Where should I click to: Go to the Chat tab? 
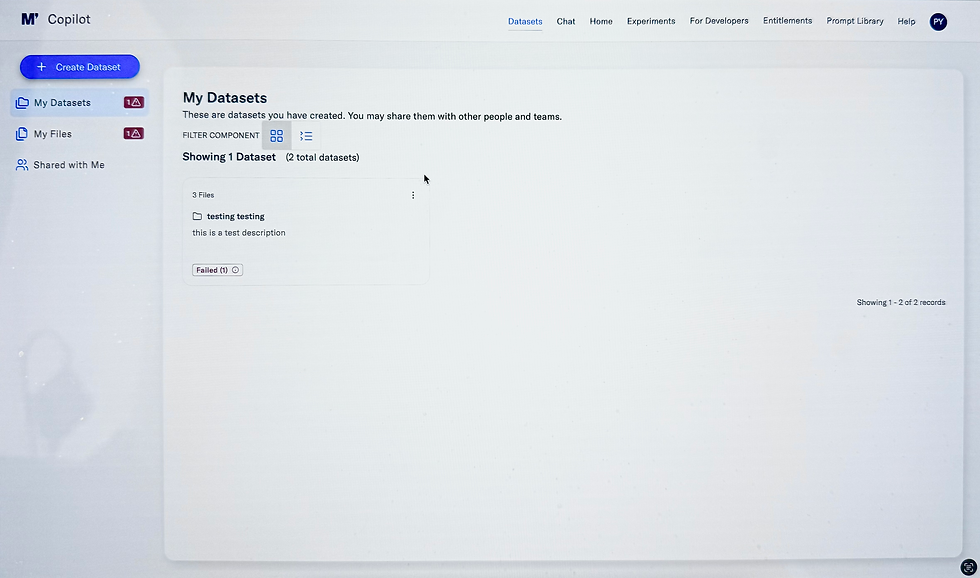tap(566, 21)
